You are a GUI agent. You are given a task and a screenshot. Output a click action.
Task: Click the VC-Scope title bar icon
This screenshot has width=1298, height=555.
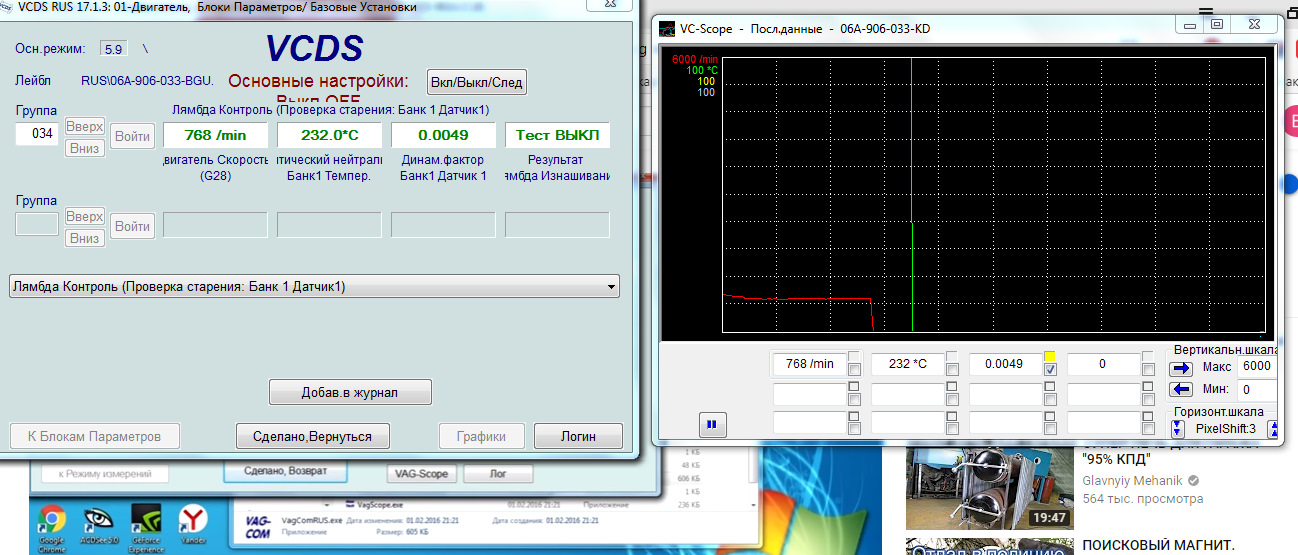(x=668, y=28)
